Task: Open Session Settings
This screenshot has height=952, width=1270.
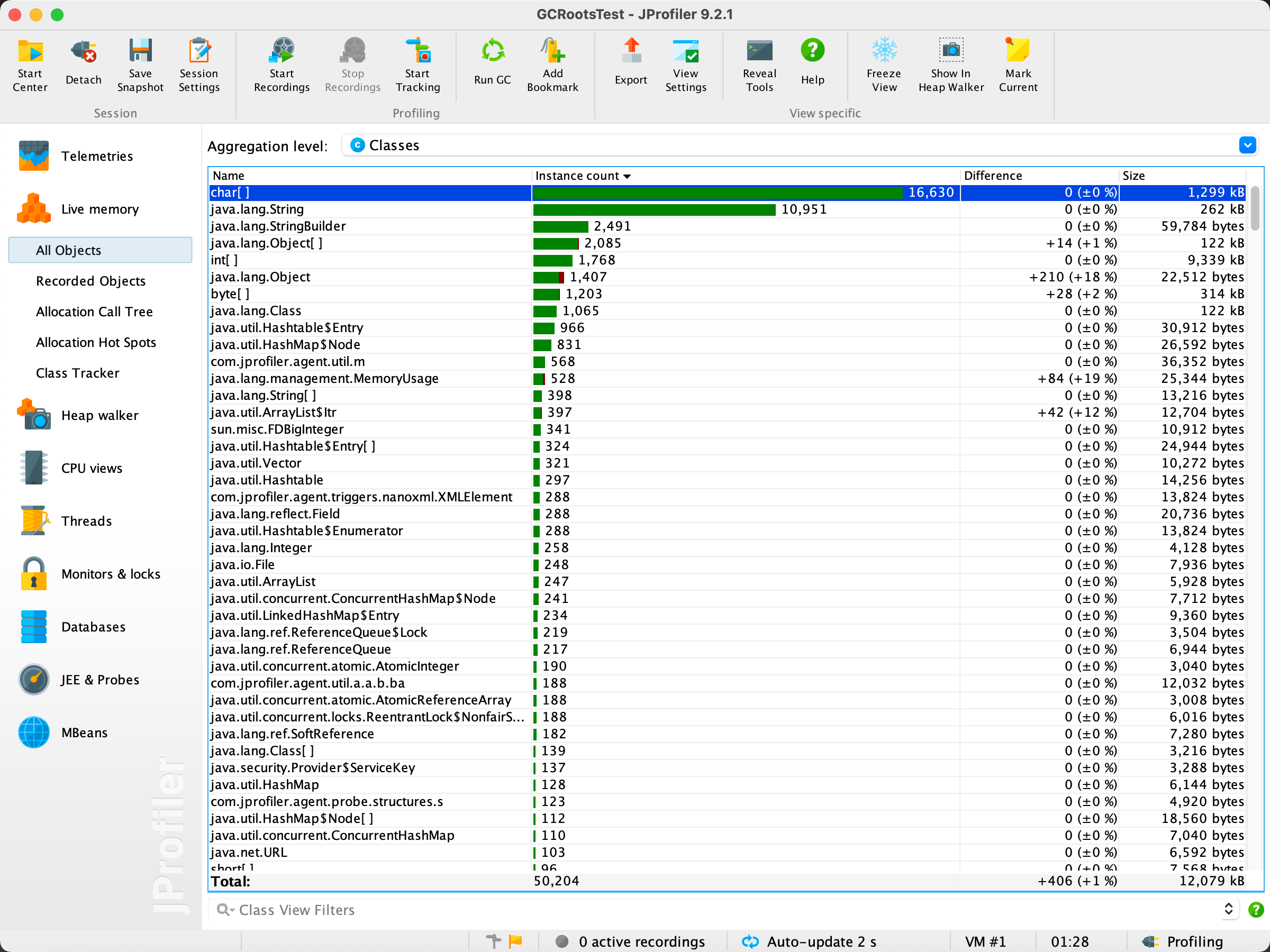Action: [198, 65]
